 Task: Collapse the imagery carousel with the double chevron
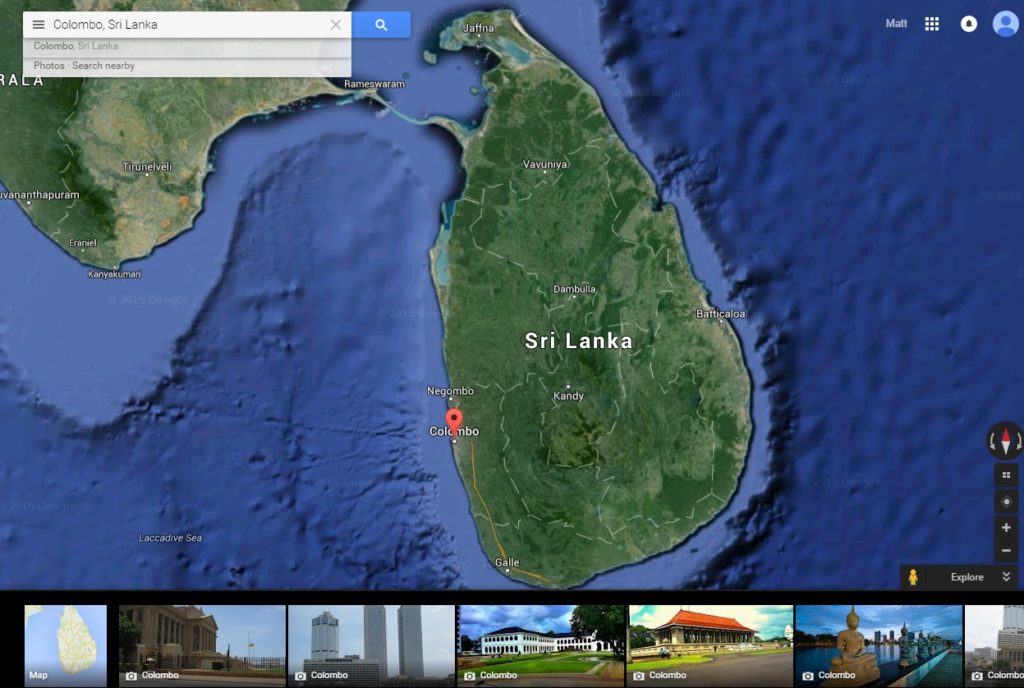tap(1008, 577)
